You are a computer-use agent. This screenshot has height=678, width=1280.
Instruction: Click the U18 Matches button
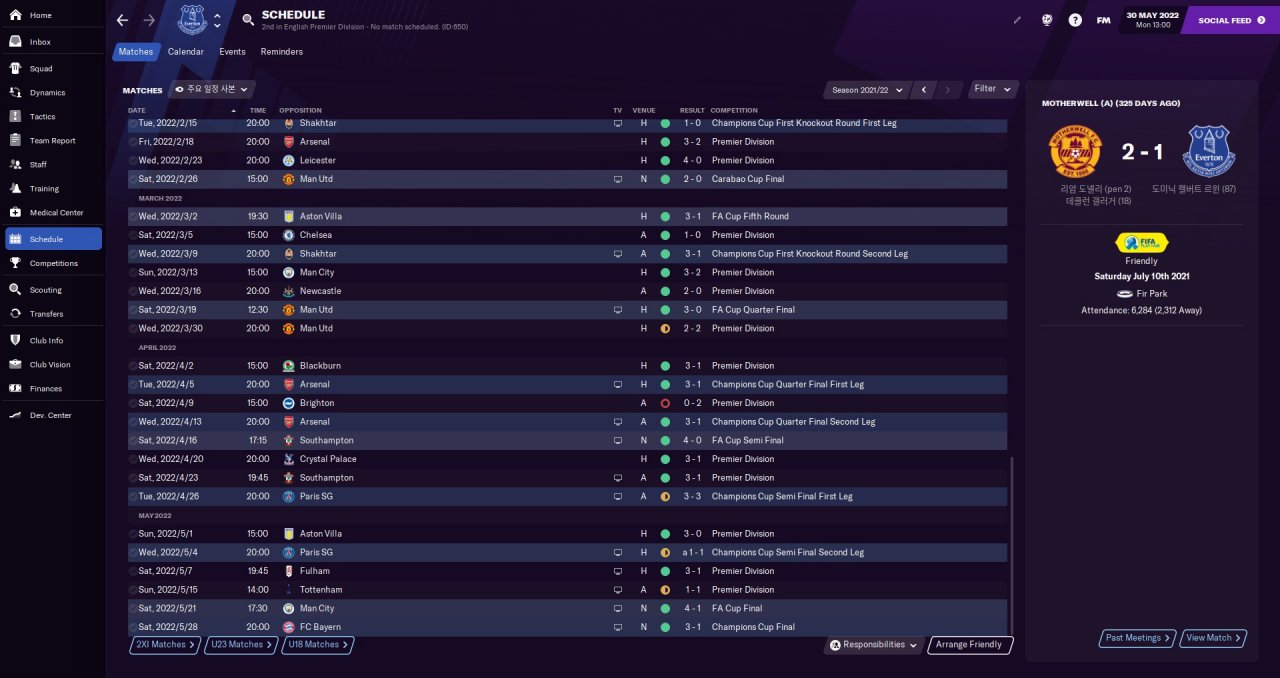coord(319,645)
